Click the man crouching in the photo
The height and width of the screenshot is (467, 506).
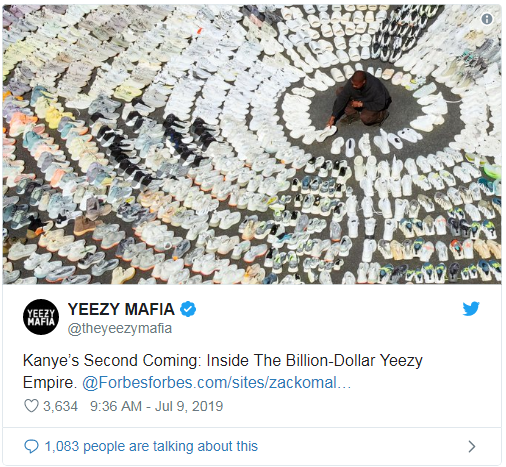[361, 99]
